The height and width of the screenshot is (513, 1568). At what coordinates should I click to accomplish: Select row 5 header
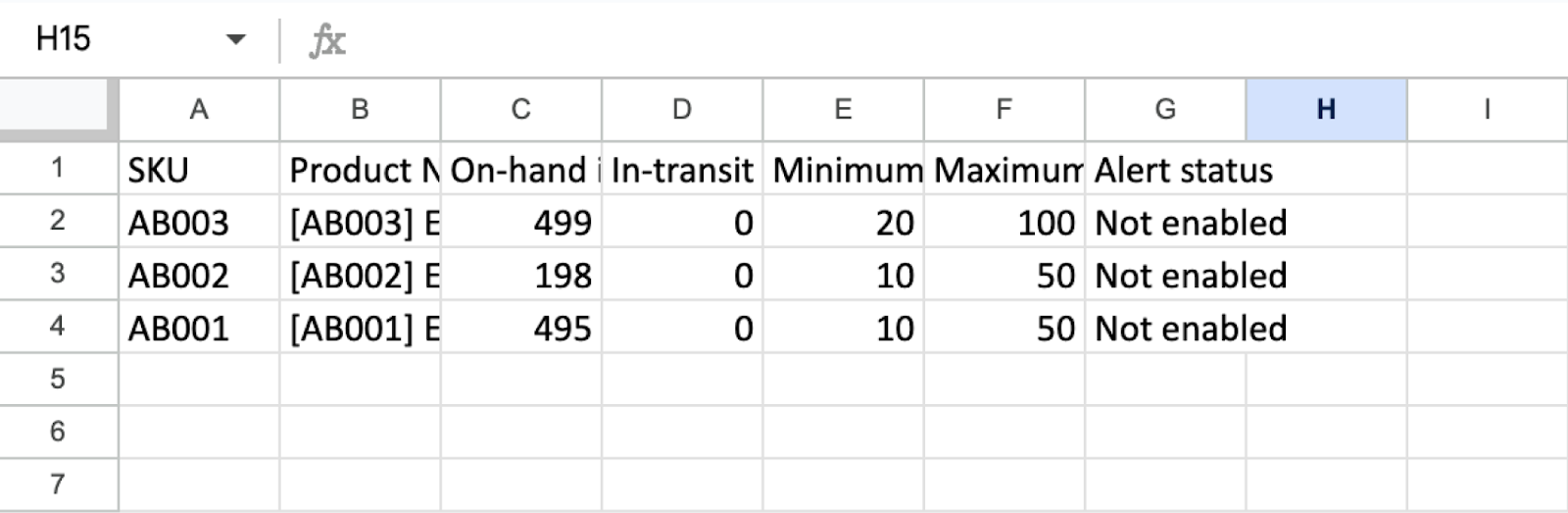coord(58,379)
